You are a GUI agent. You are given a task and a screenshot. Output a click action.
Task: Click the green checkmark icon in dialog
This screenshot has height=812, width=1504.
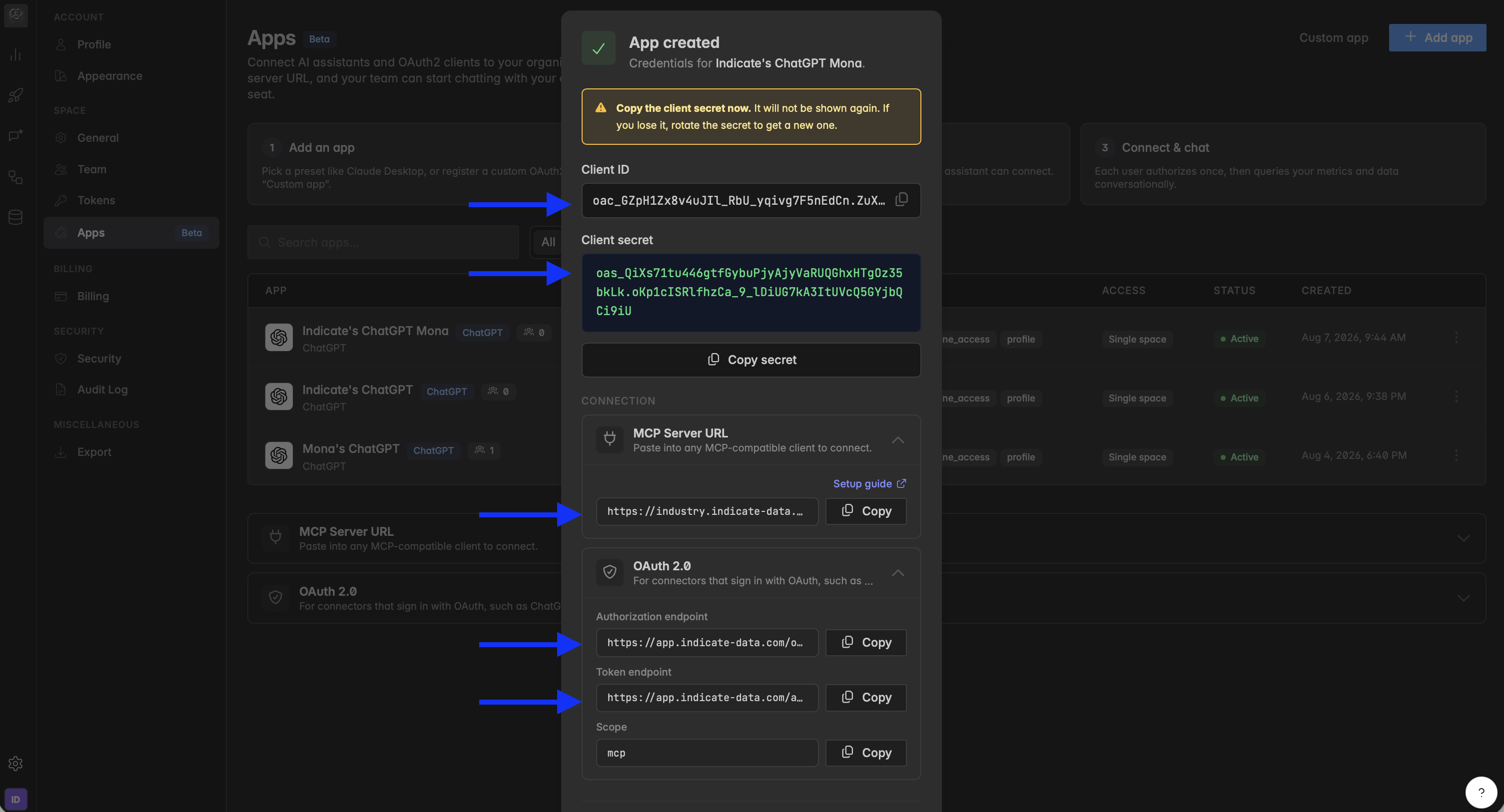[x=599, y=48]
